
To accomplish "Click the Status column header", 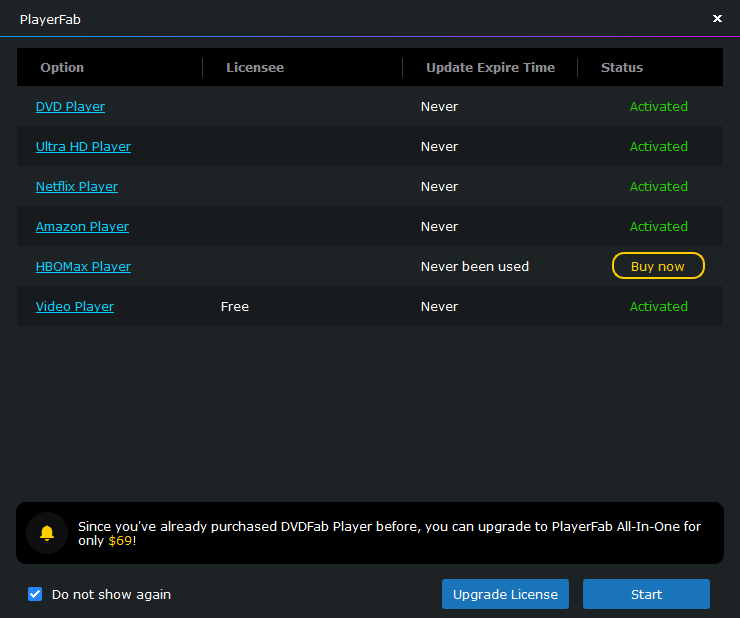I will (x=622, y=68).
